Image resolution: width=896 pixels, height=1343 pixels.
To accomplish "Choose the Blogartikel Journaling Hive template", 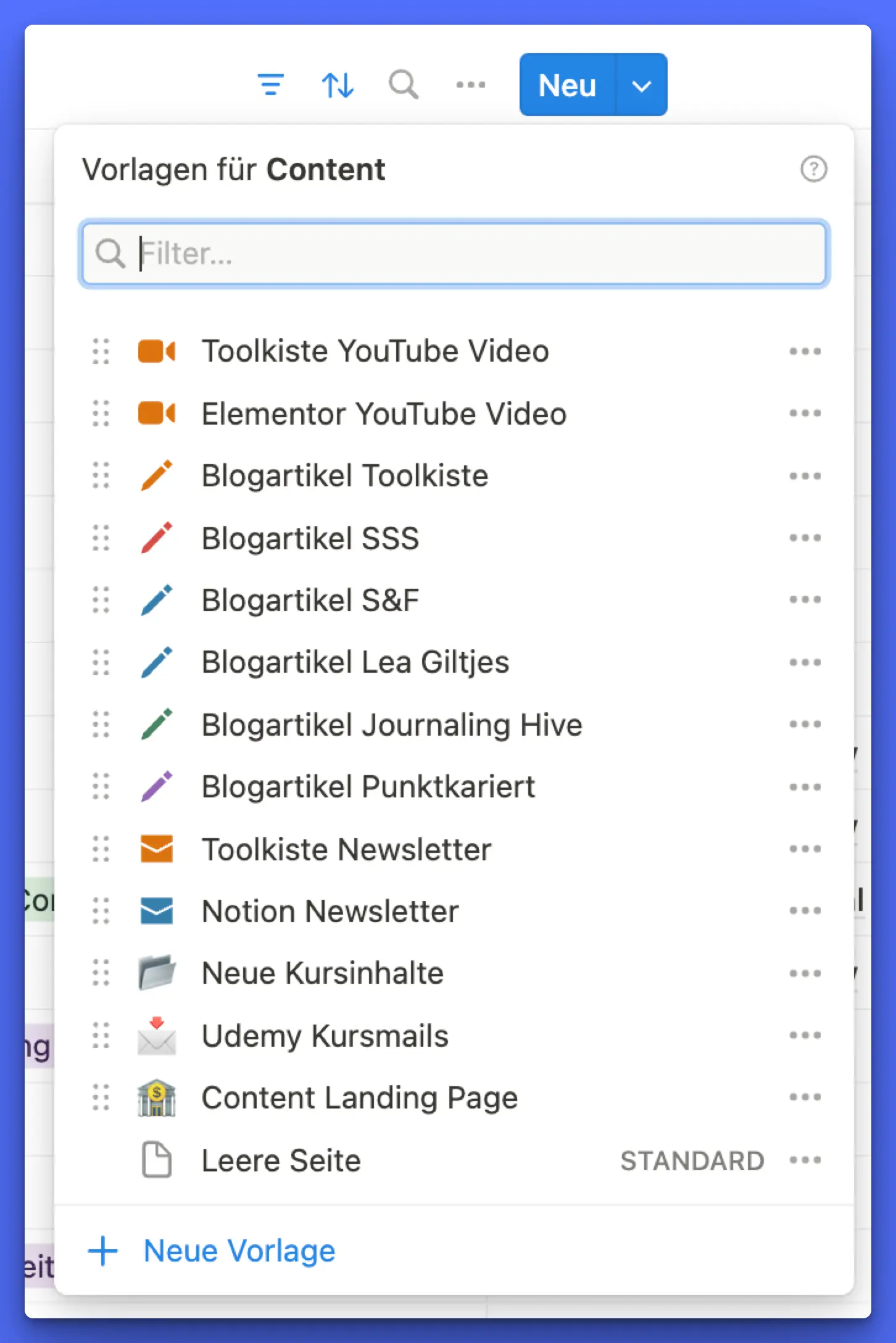I will pos(391,725).
